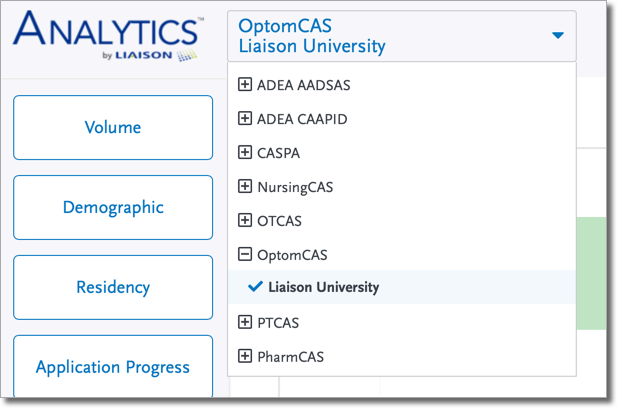Go to Application Progress section
The image size is (617, 408).
click(113, 367)
